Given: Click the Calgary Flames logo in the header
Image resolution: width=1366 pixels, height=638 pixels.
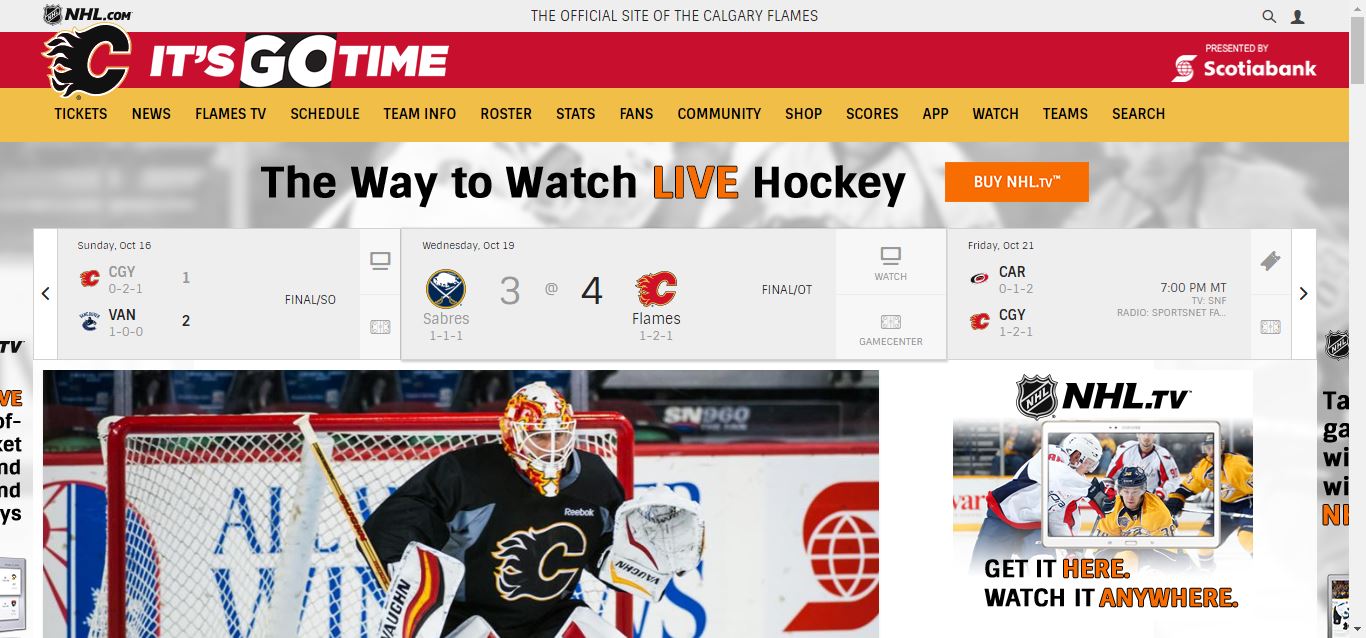Looking at the screenshot, I should [87, 61].
